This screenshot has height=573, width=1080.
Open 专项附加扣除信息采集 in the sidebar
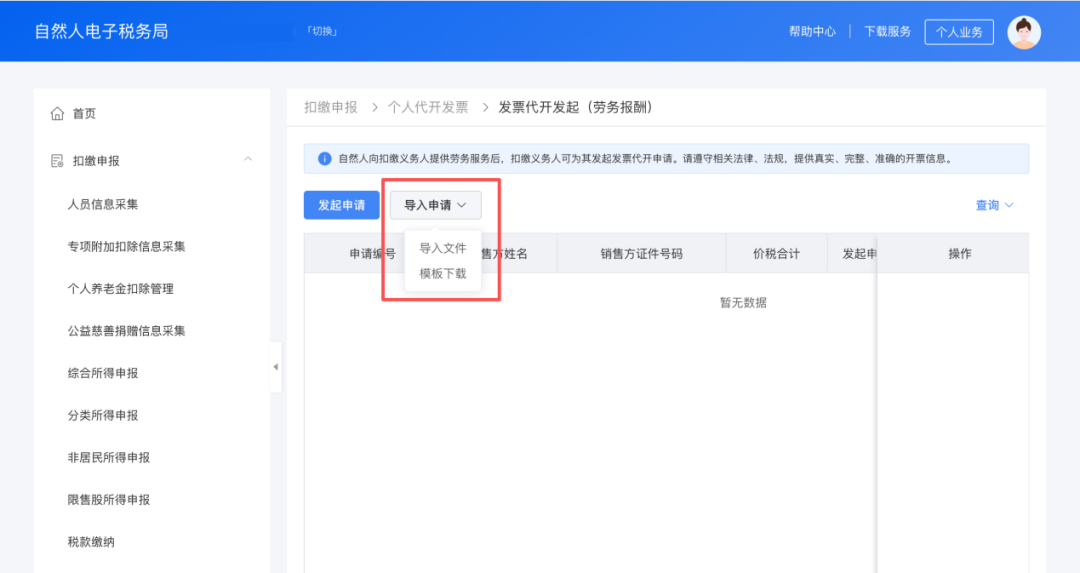pyautogui.click(x=126, y=247)
